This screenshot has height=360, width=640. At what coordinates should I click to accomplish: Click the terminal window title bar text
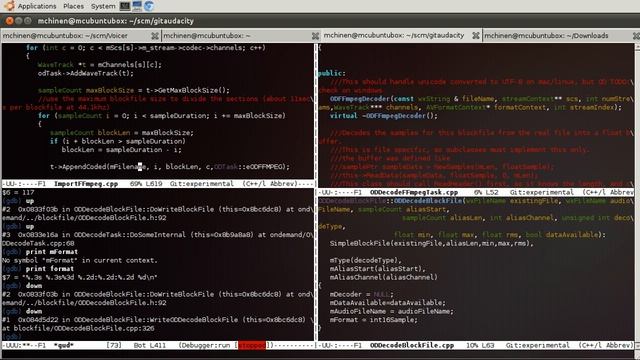(x=116, y=21)
